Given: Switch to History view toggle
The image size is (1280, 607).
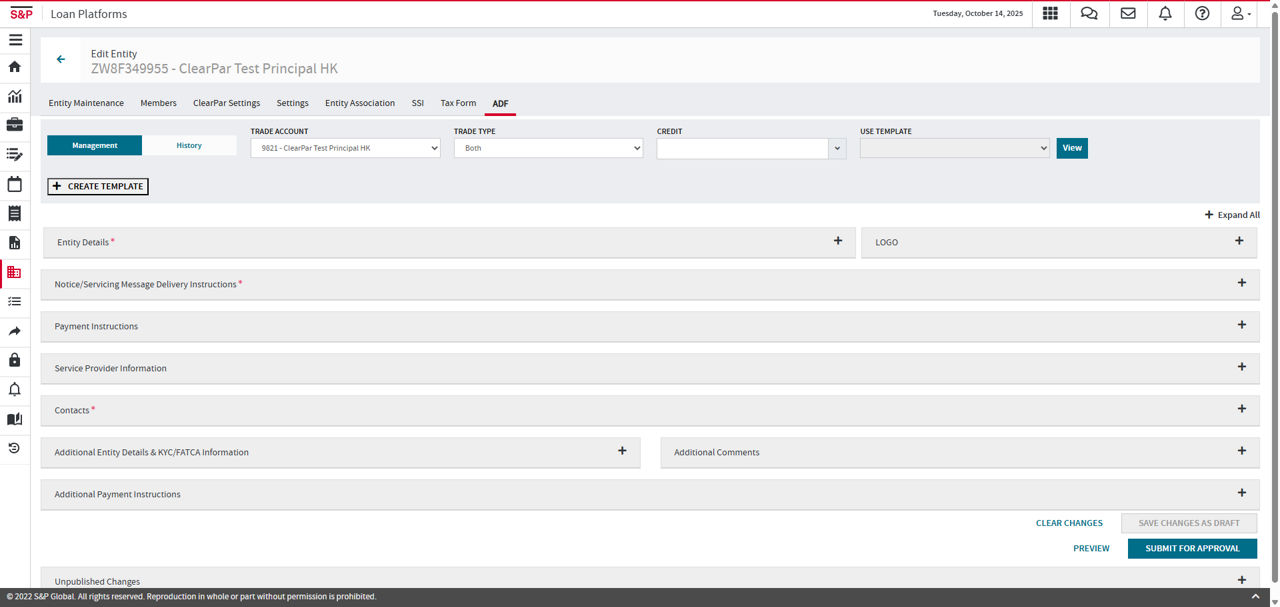Looking at the screenshot, I should pyautogui.click(x=189, y=146).
